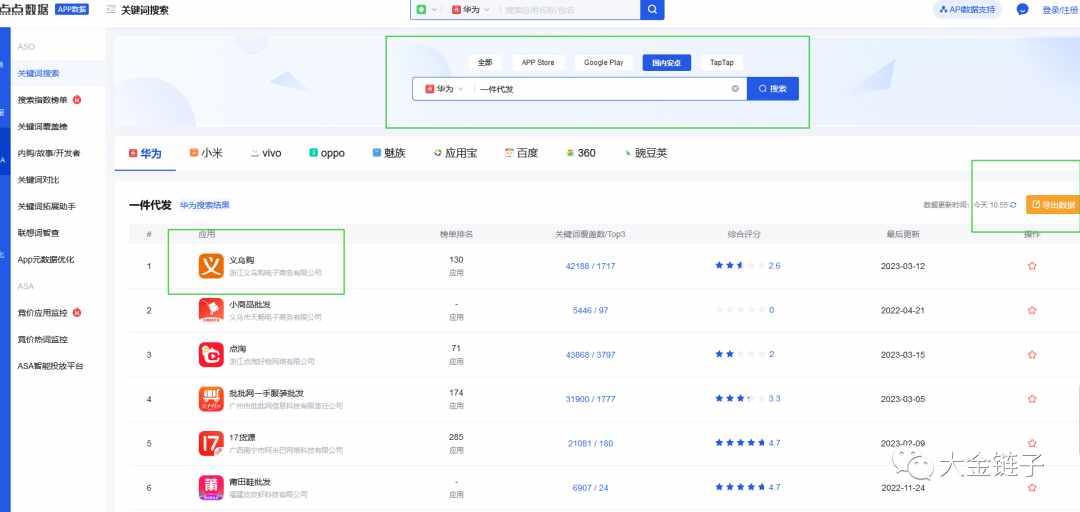
Task: Switch to the oppo store tab
Action: click(327, 153)
